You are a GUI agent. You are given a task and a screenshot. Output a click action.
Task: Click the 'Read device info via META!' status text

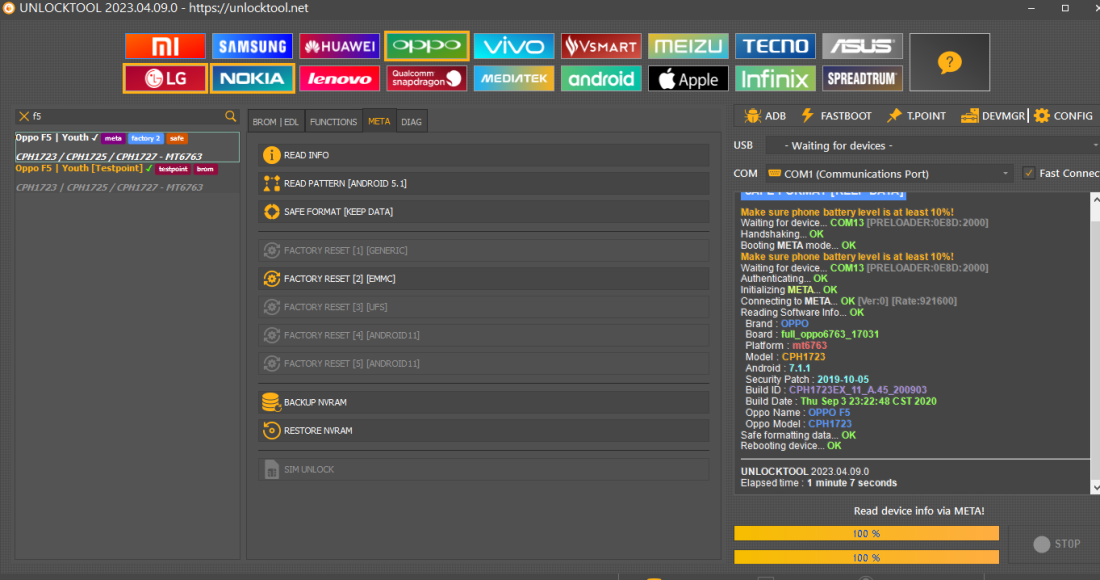tap(919, 511)
